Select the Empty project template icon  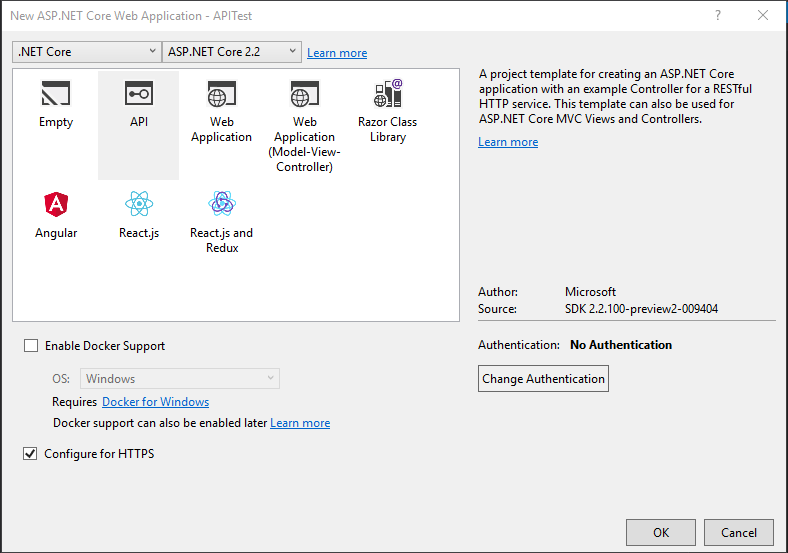[56, 95]
